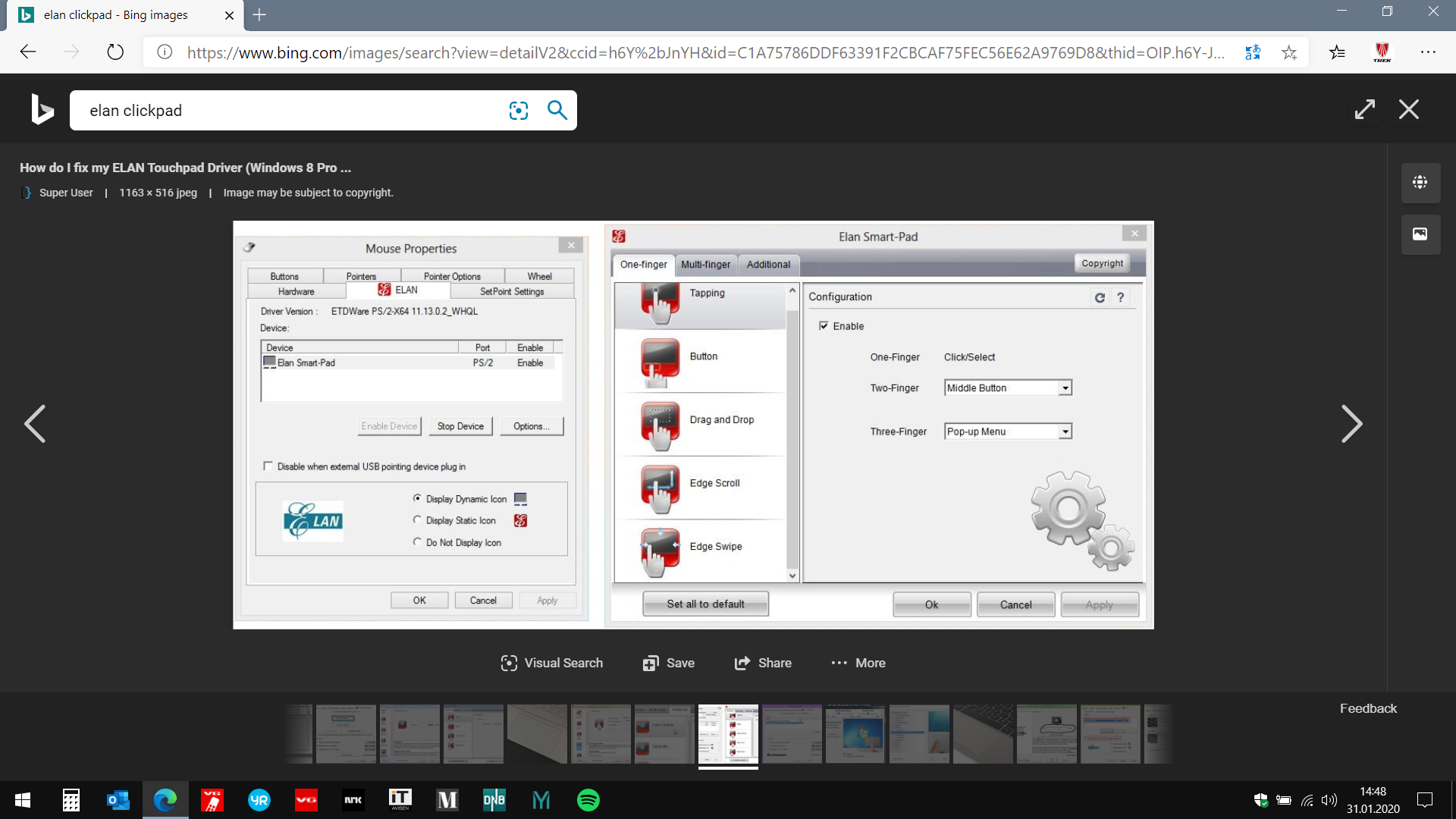The width and height of the screenshot is (1456, 819).
Task: Select the Hardware tab in pictured Mouse Properties
Action: (297, 292)
